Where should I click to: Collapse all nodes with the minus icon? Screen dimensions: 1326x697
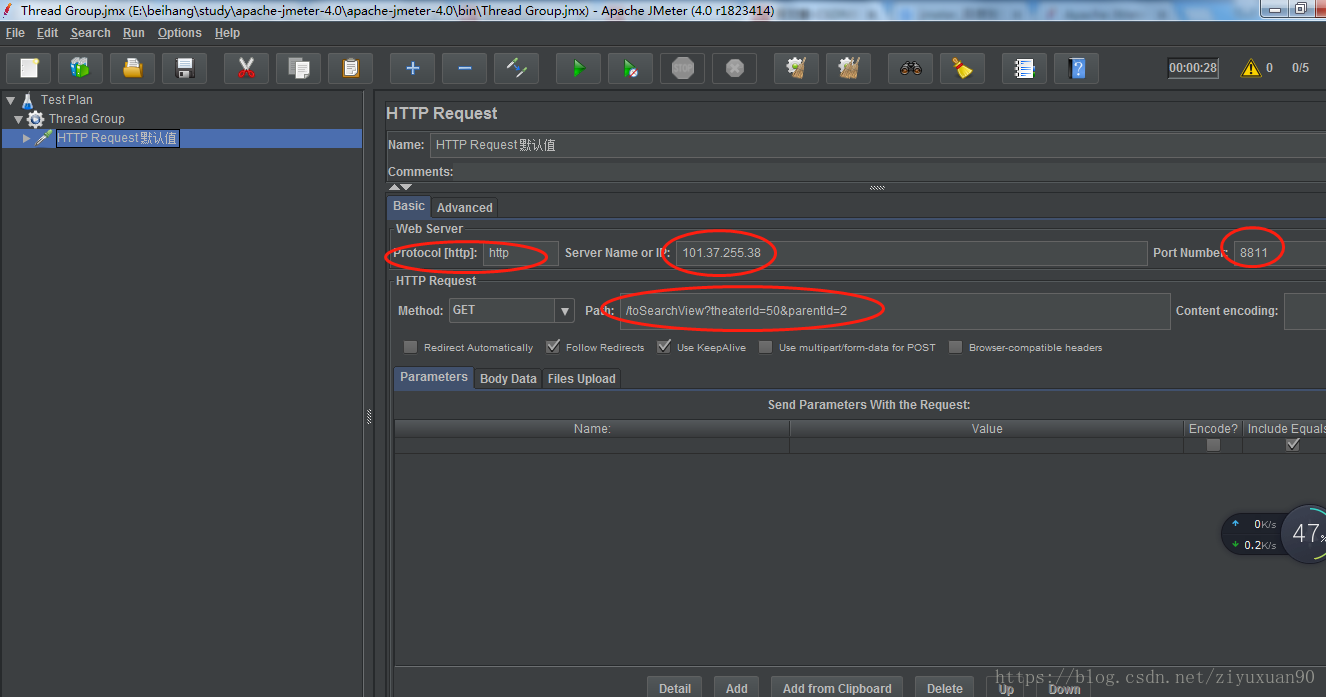pos(464,68)
